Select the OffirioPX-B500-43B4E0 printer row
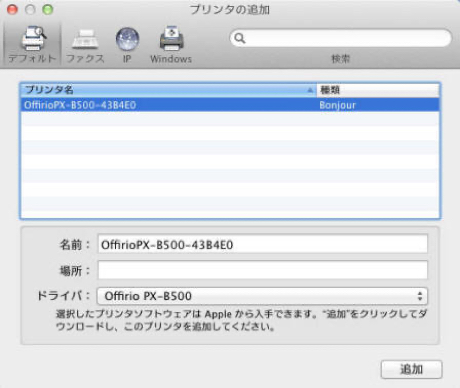460x388 pixels. point(230,105)
